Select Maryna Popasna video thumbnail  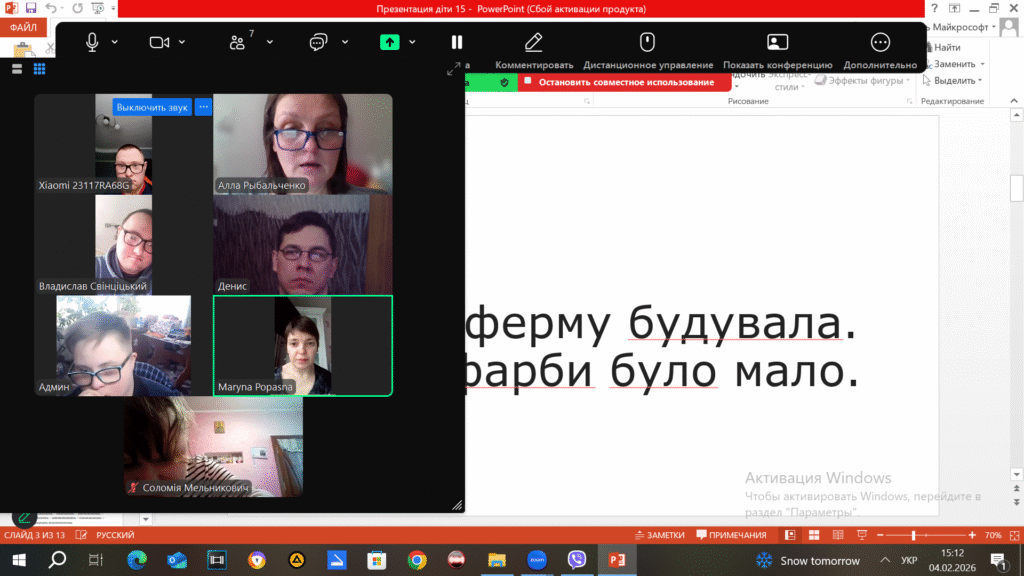[303, 345]
